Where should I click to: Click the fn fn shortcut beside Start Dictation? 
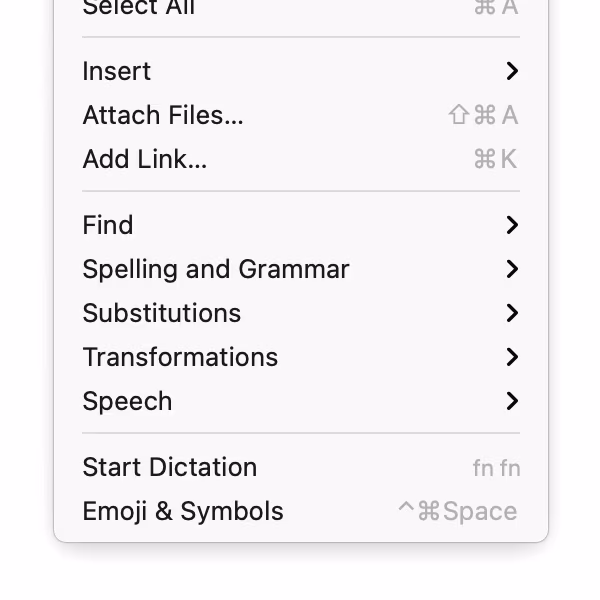[x=496, y=467]
